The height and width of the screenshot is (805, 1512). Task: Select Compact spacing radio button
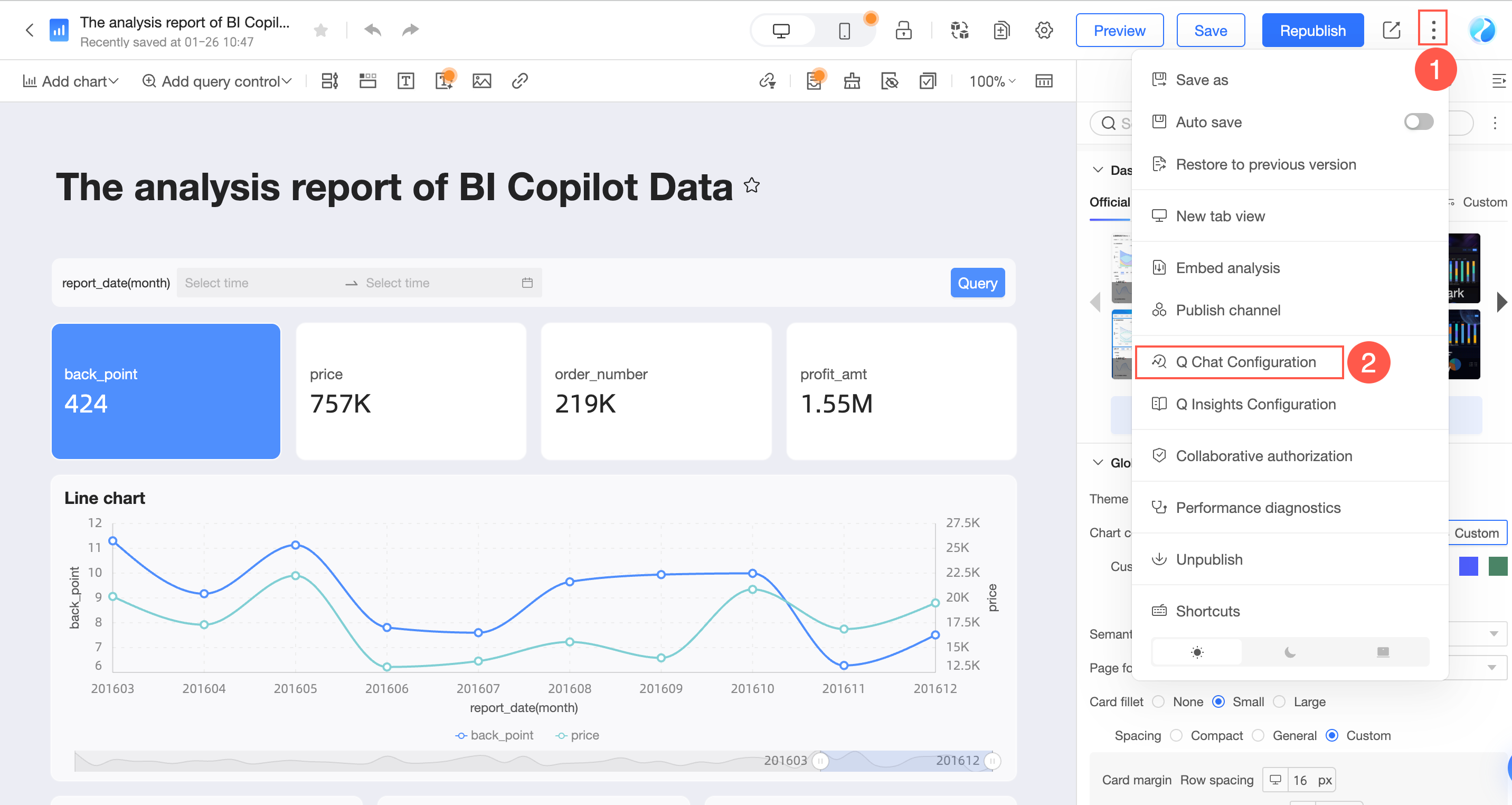coord(1176,736)
